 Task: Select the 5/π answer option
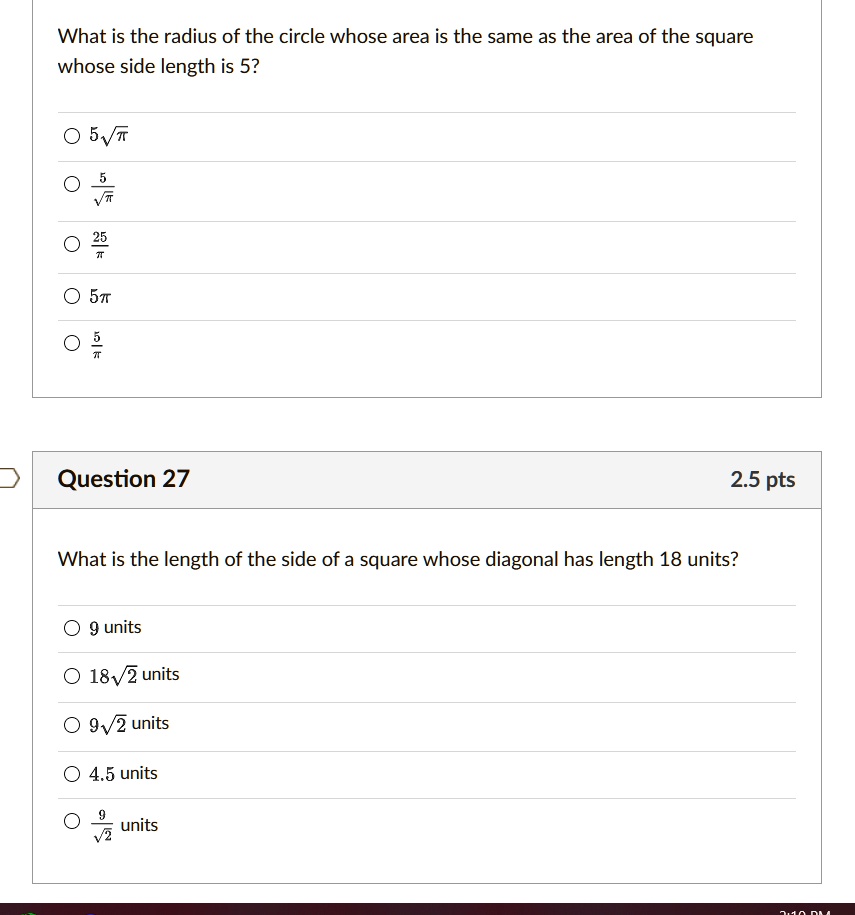pos(71,343)
